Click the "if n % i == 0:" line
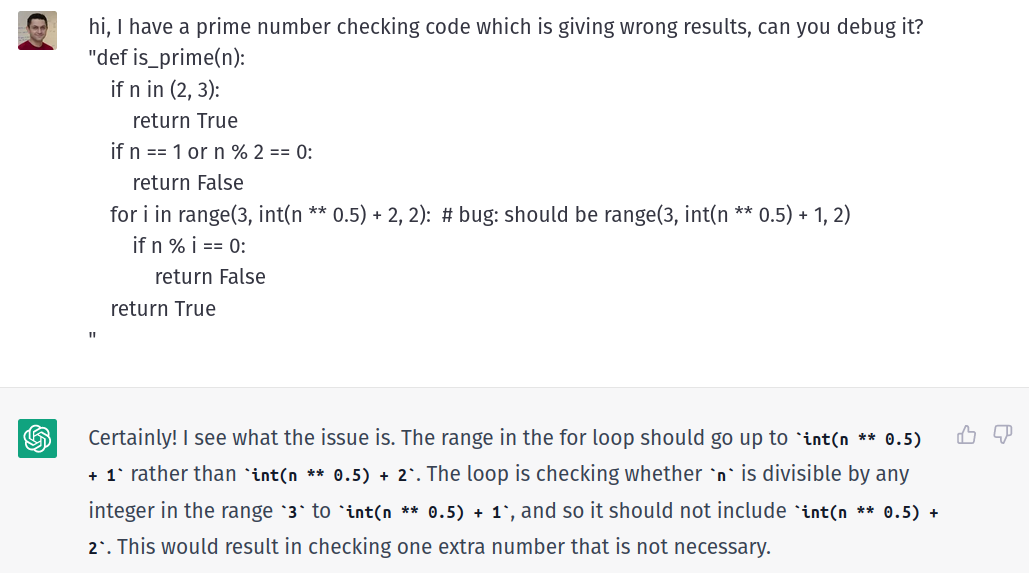Screen dimensions: 1029x573 tap(189, 246)
